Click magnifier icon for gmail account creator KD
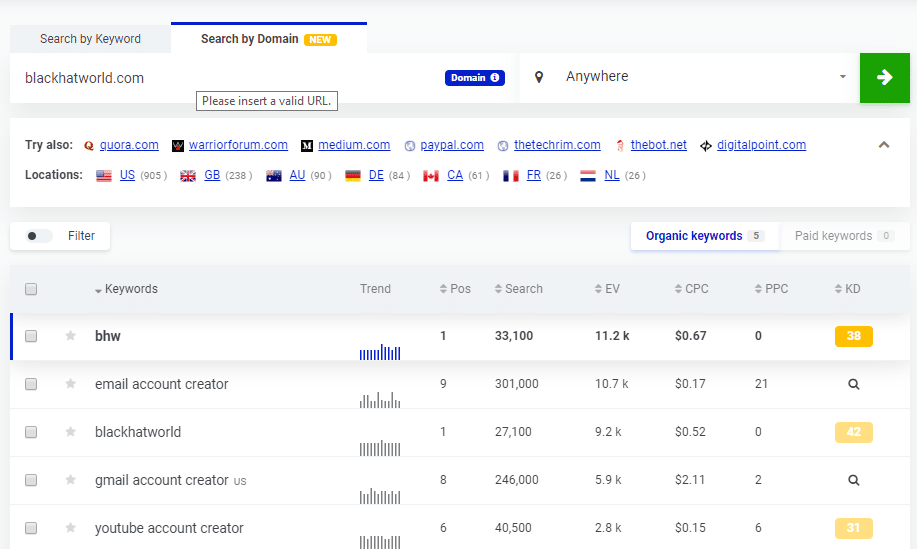This screenshot has width=917, height=549. (854, 480)
